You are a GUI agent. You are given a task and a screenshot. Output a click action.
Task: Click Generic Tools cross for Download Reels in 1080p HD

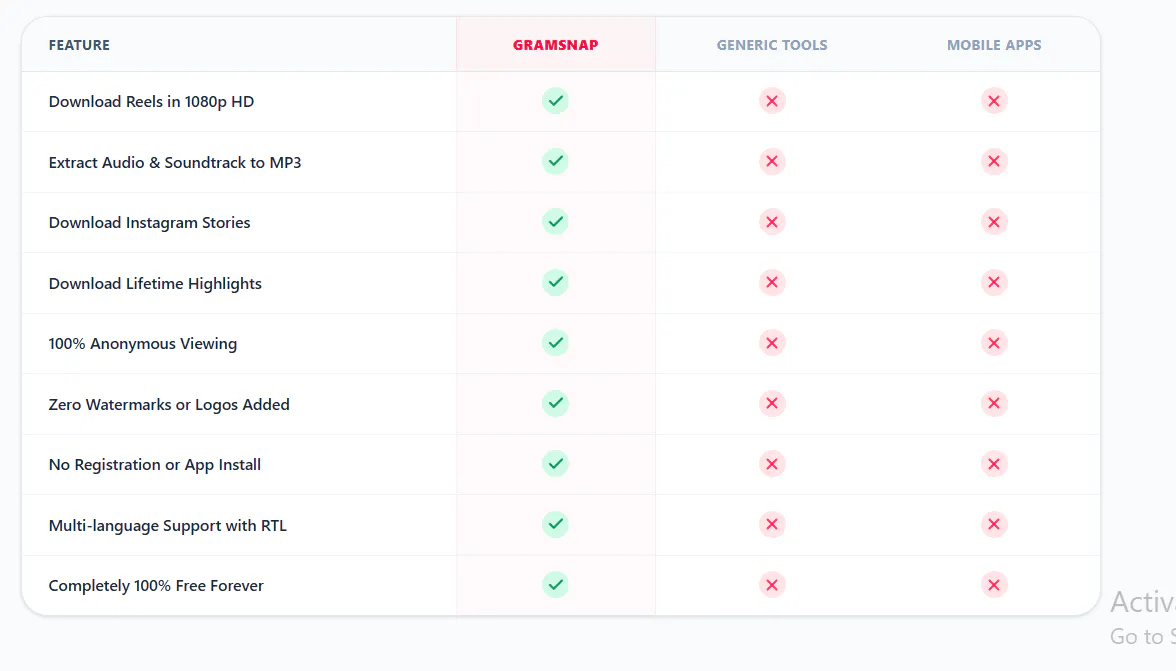tap(772, 100)
